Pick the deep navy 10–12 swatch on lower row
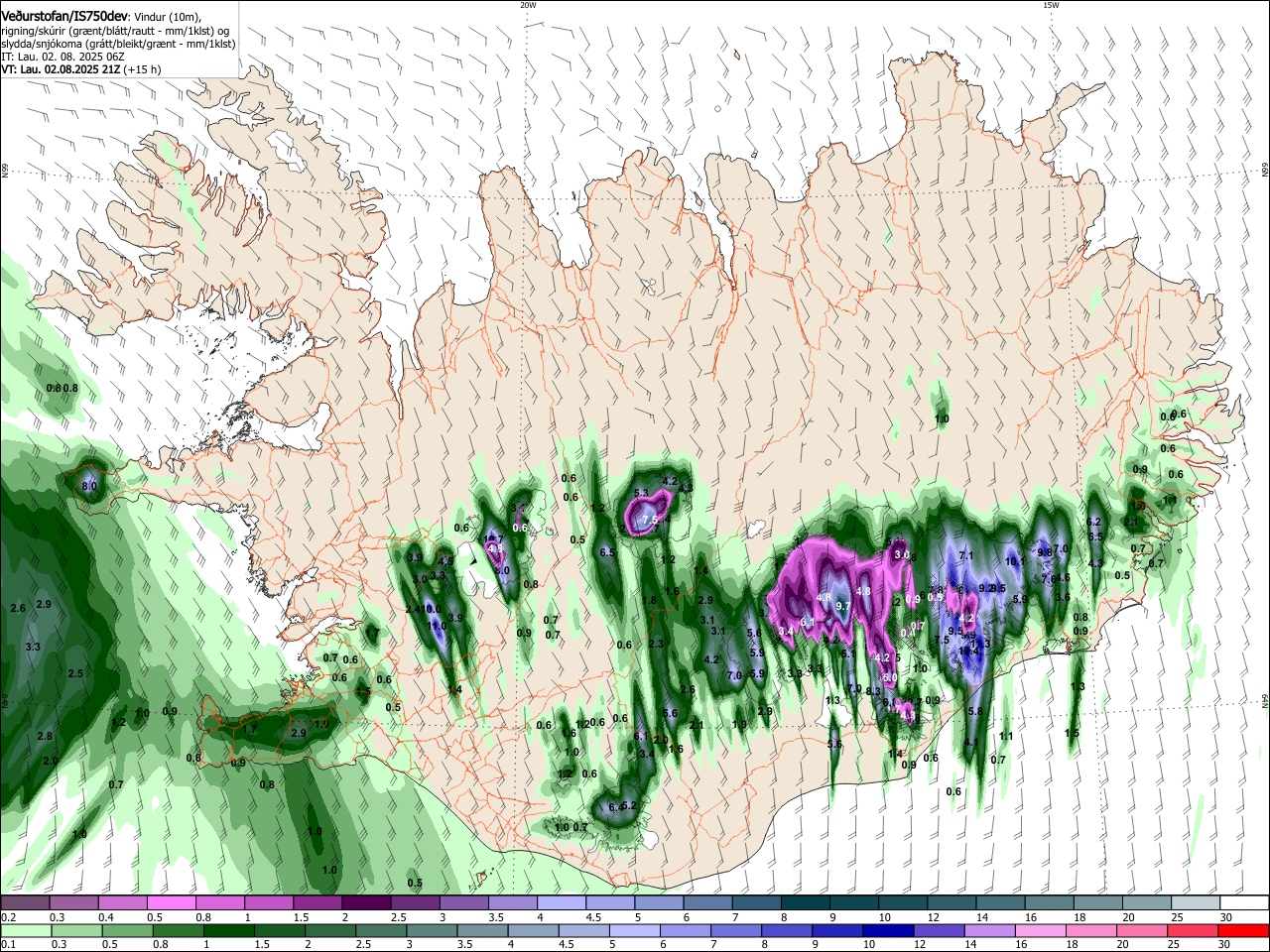 click(886, 930)
